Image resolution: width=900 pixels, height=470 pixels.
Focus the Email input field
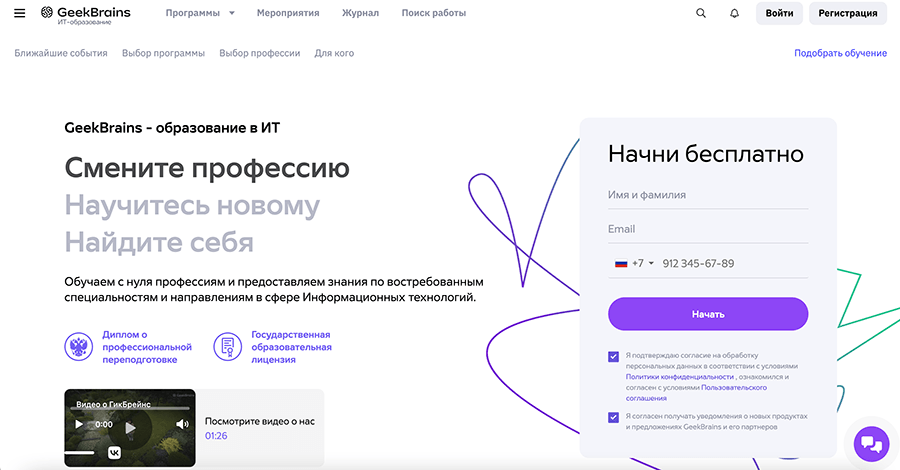[x=708, y=229]
